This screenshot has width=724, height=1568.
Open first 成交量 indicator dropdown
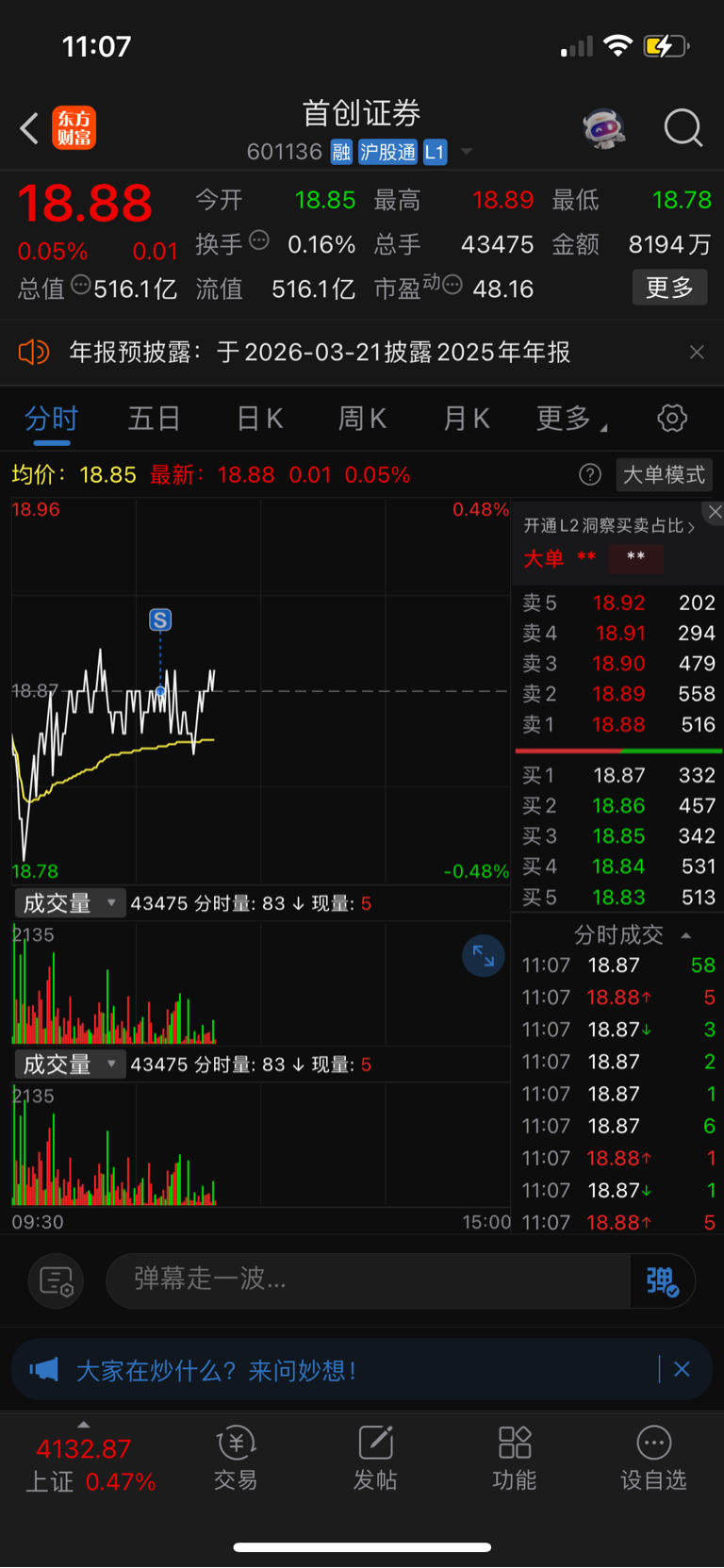pos(69,903)
